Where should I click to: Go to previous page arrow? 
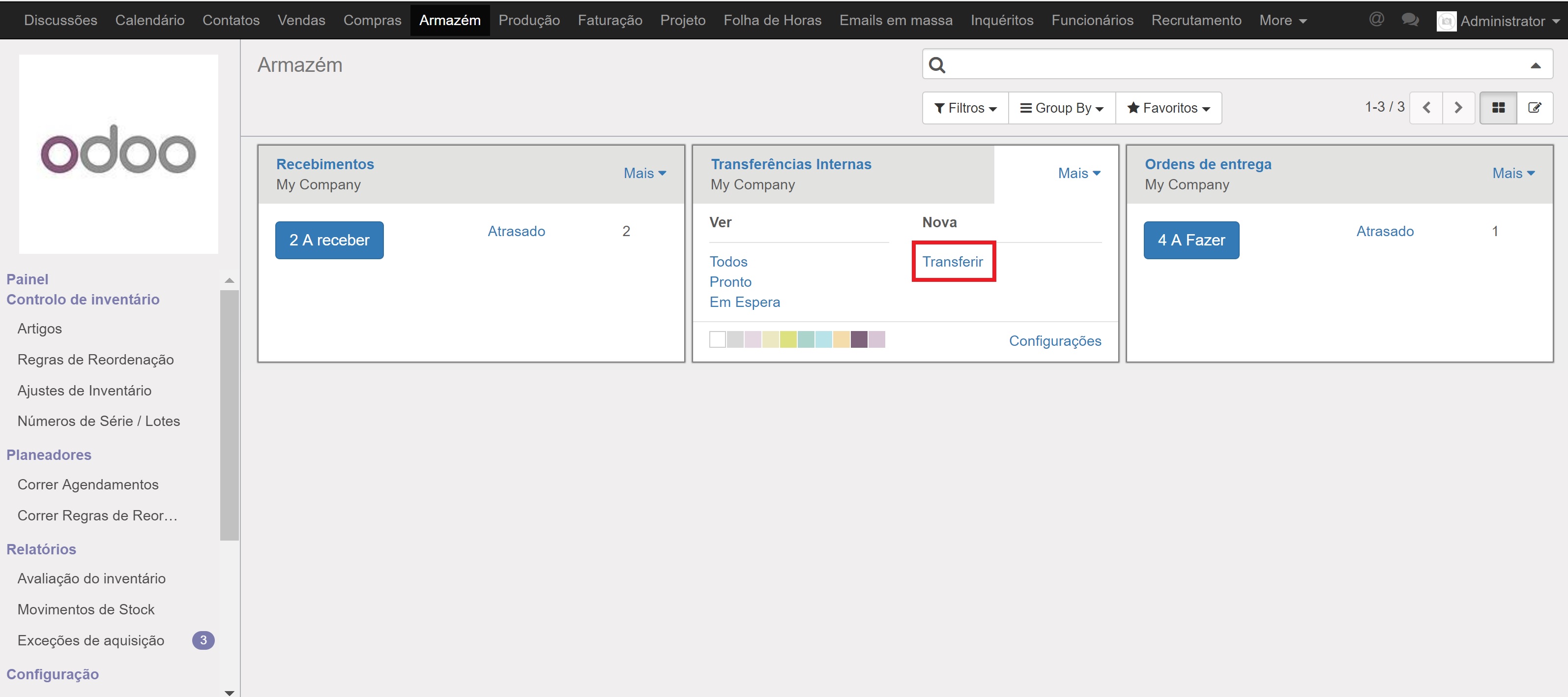coord(1426,108)
